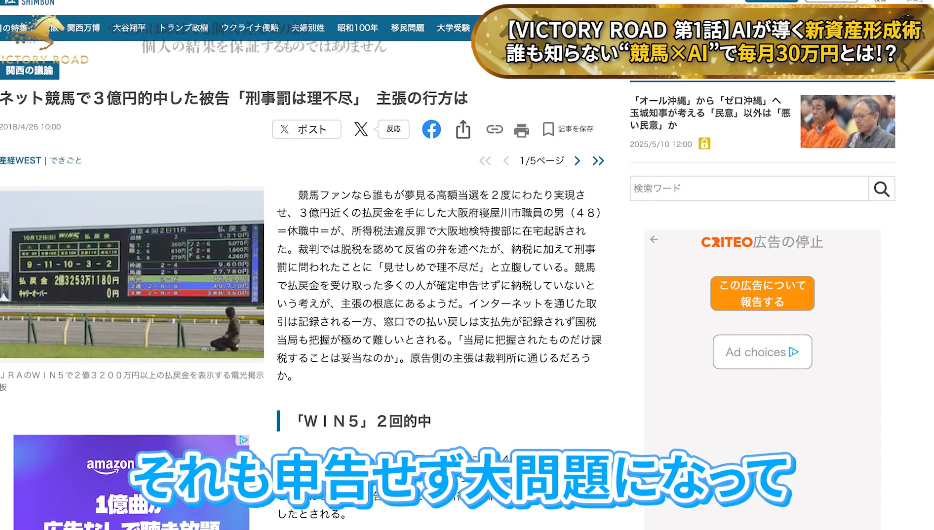Click the photo caption about JRA WIN5
Viewport: 934px width, 530px height.
point(132,381)
